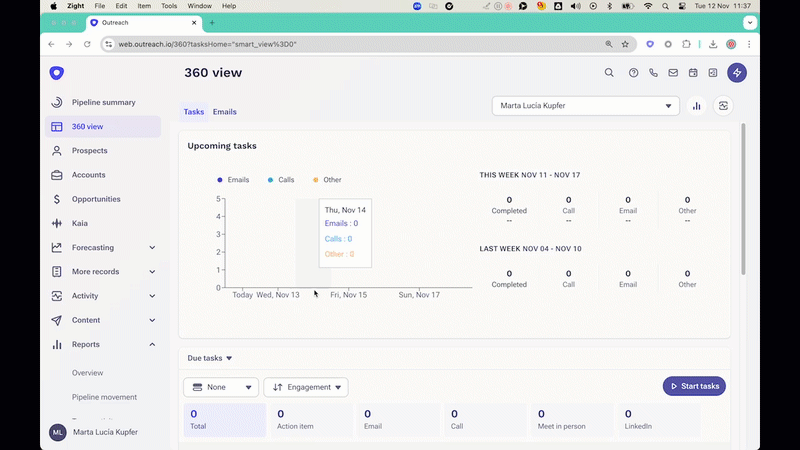Click the page vertical scrollbar
Screen dimensions: 800x450
(743, 200)
